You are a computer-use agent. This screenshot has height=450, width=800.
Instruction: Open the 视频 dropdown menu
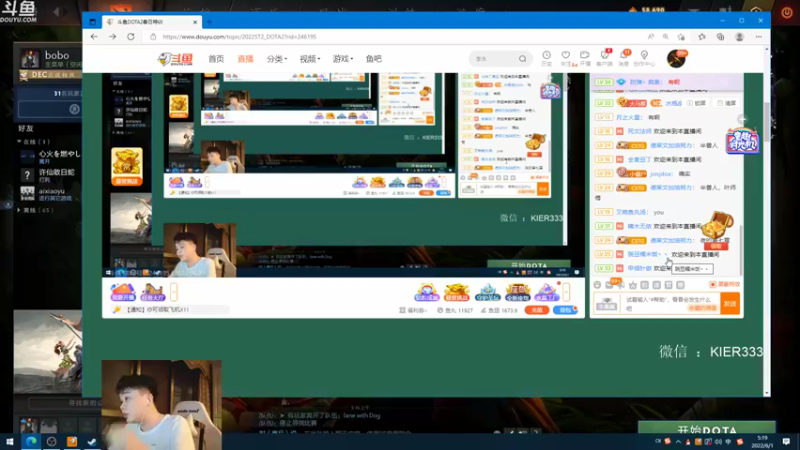309,59
